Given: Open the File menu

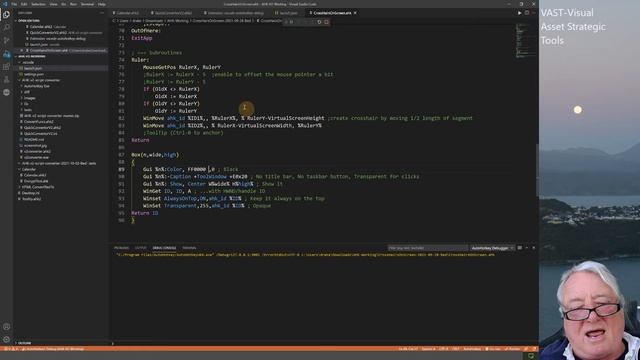Looking at the screenshot, I should coord(14,4).
